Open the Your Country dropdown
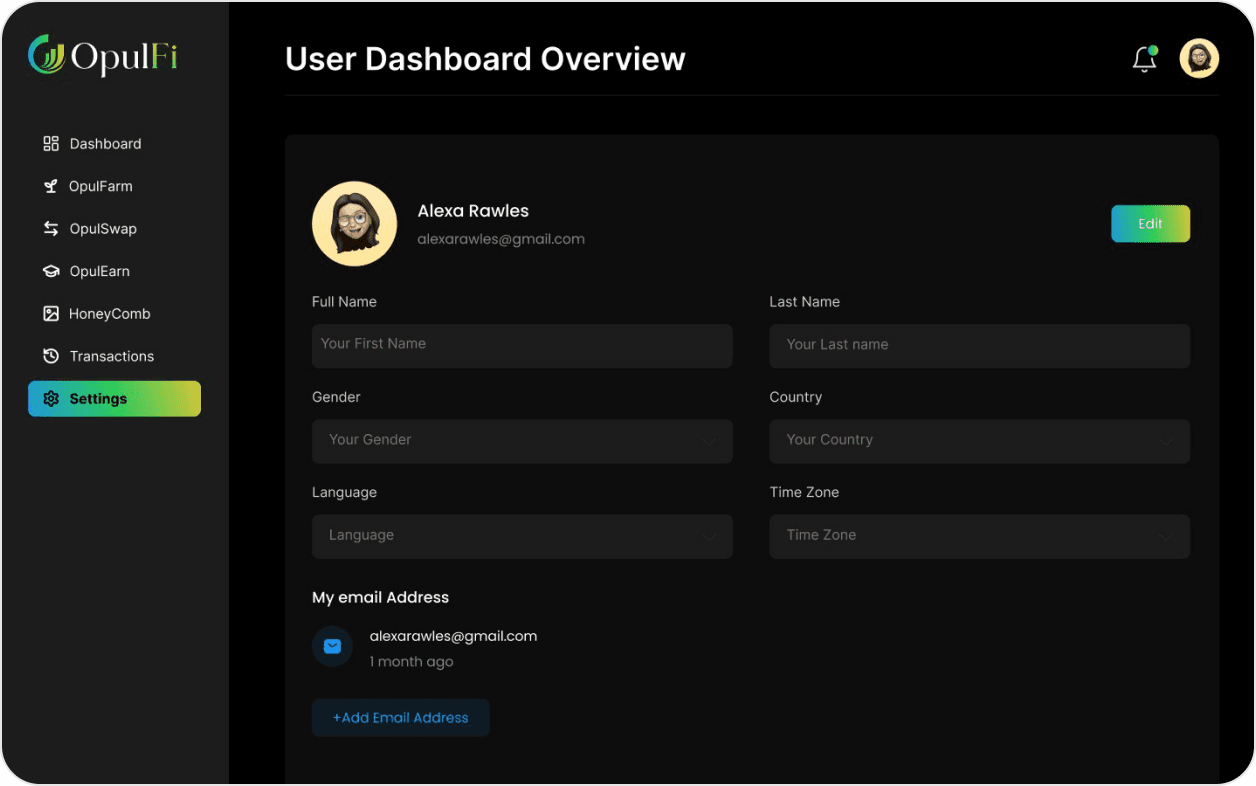 click(979, 441)
